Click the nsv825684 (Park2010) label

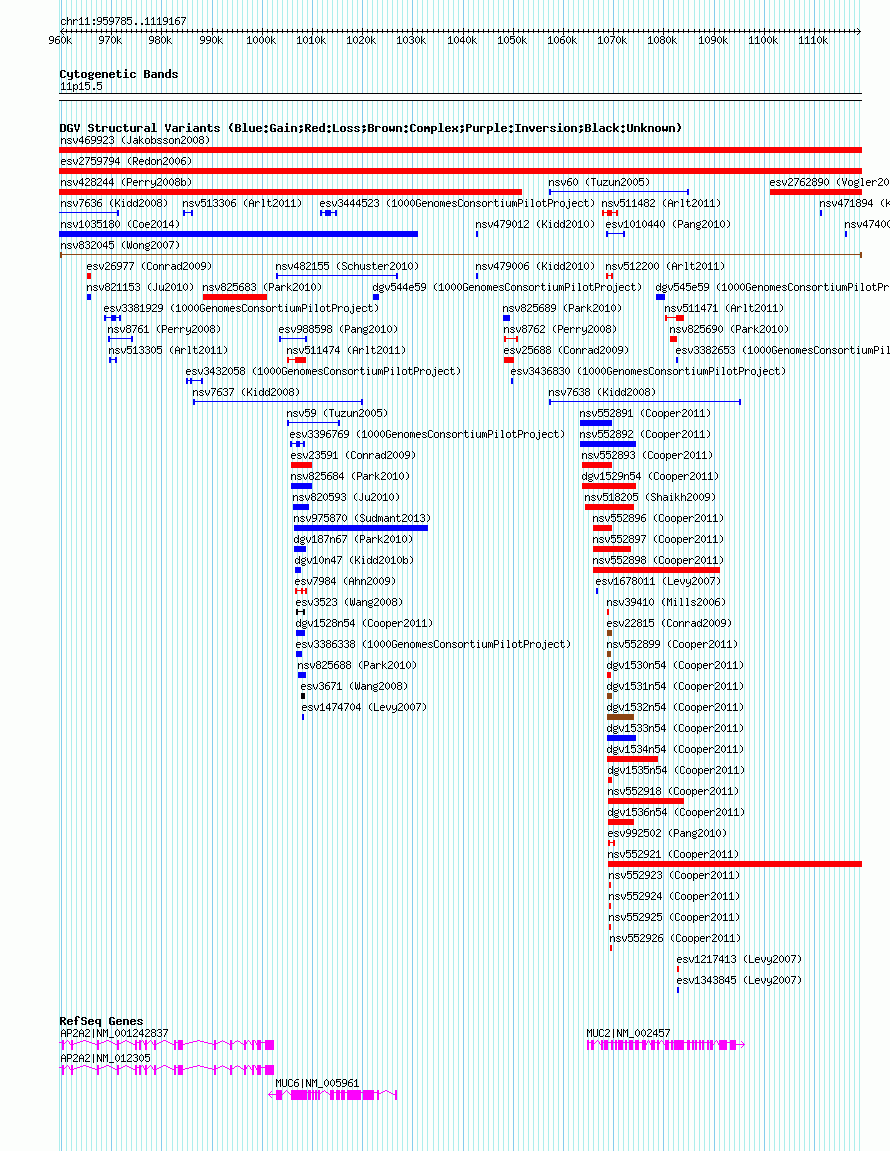[x=350, y=476]
